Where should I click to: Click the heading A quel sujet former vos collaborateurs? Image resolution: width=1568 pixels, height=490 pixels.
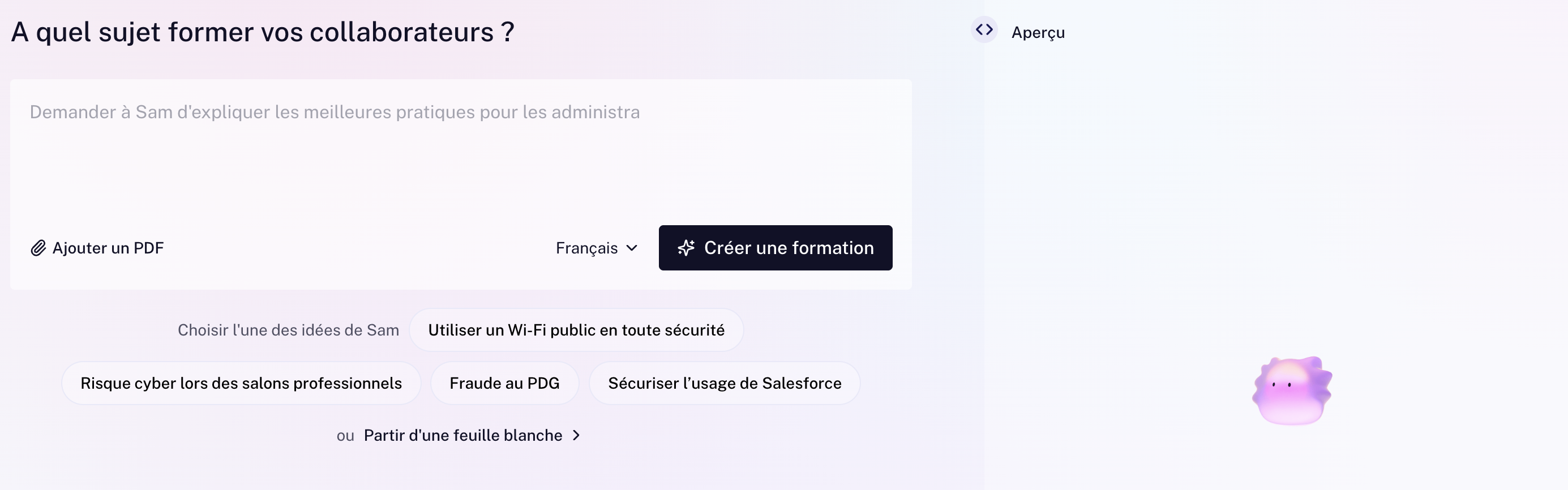263,32
